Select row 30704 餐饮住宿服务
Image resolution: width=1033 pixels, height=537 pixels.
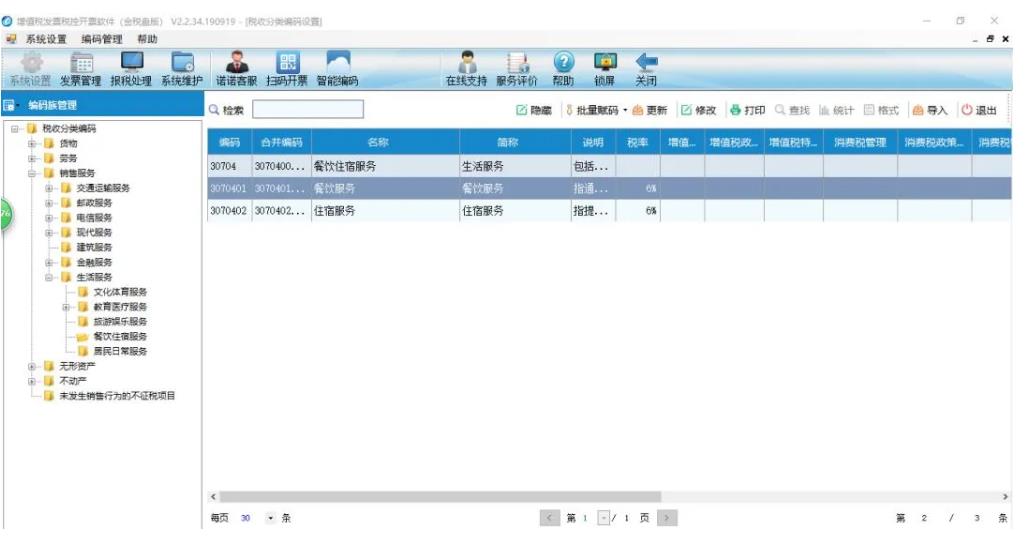(609, 166)
